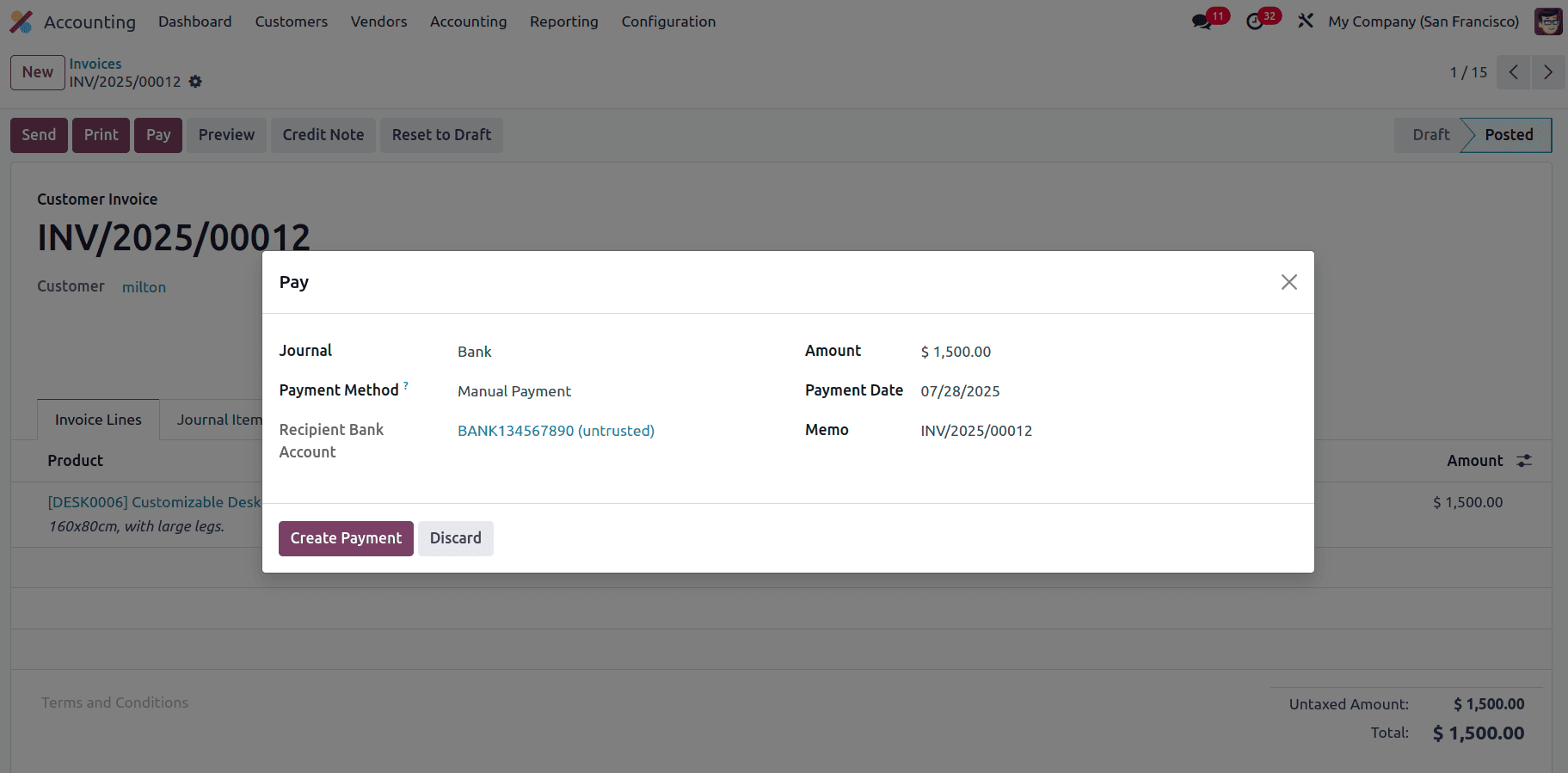Open the messages chat icon
This screenshot has height=773, width=1568.
[x=1202, y=21]
